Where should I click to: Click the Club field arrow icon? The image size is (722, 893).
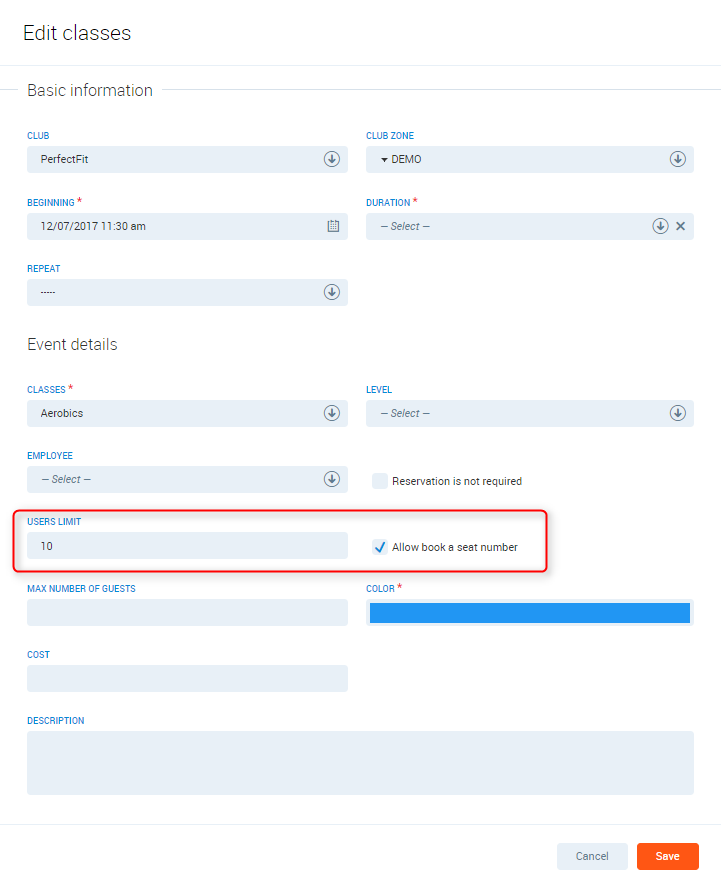point(332,159)
